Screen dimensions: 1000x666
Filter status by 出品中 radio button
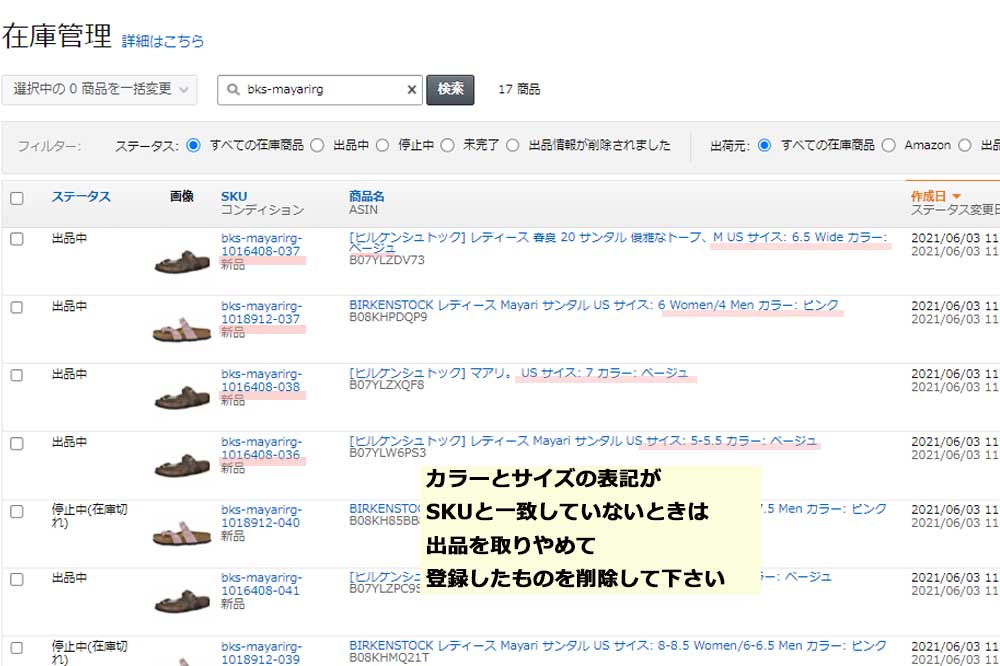pyautogui.click(x=317, y=145)
